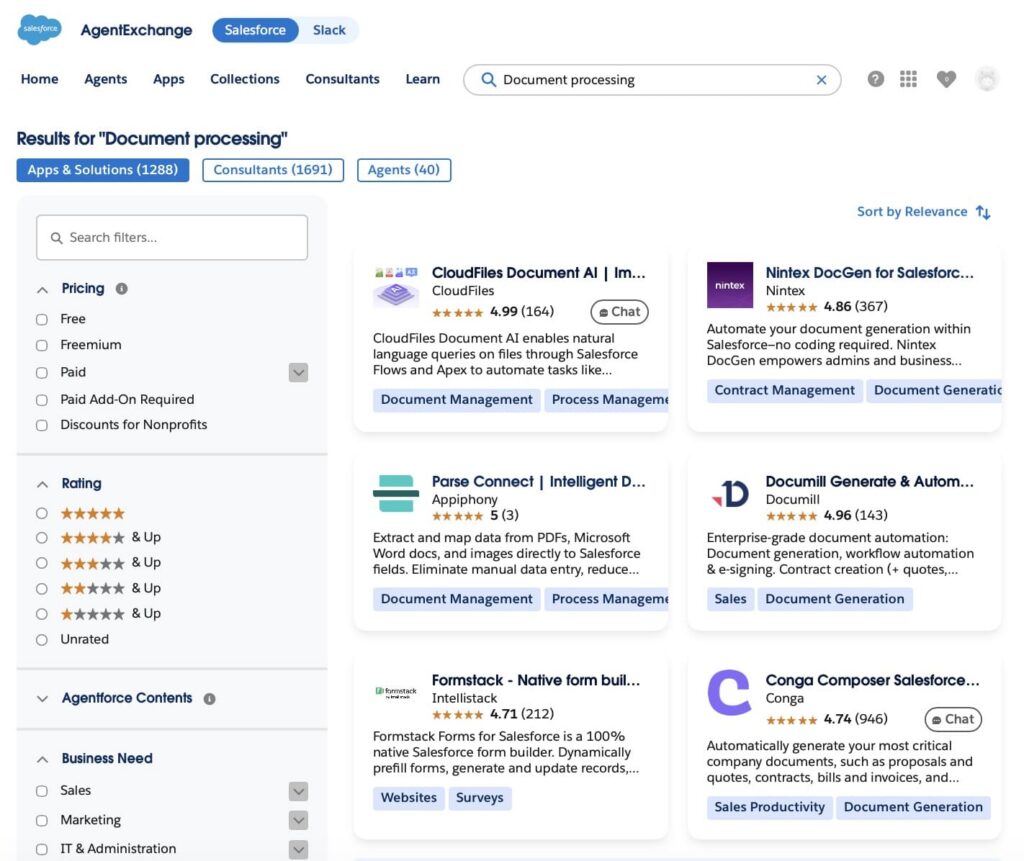Image resolution: width=1024 pixels, height=861 pixels.
Task: Open Parse Connect Intelligent listing title
Action: 538,481
